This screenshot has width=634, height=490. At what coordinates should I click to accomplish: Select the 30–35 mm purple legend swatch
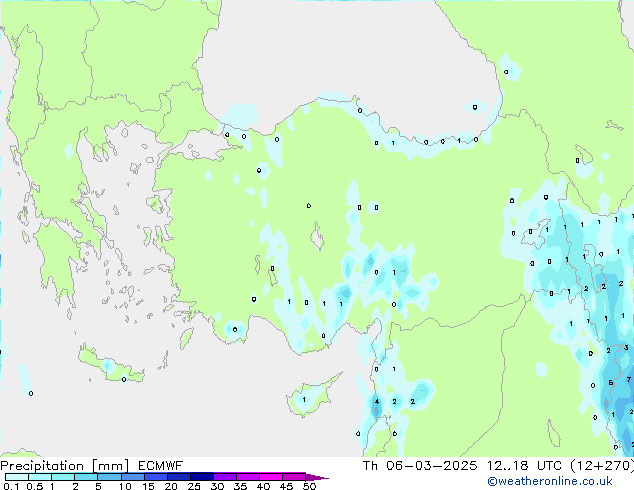tap(224, 477)
